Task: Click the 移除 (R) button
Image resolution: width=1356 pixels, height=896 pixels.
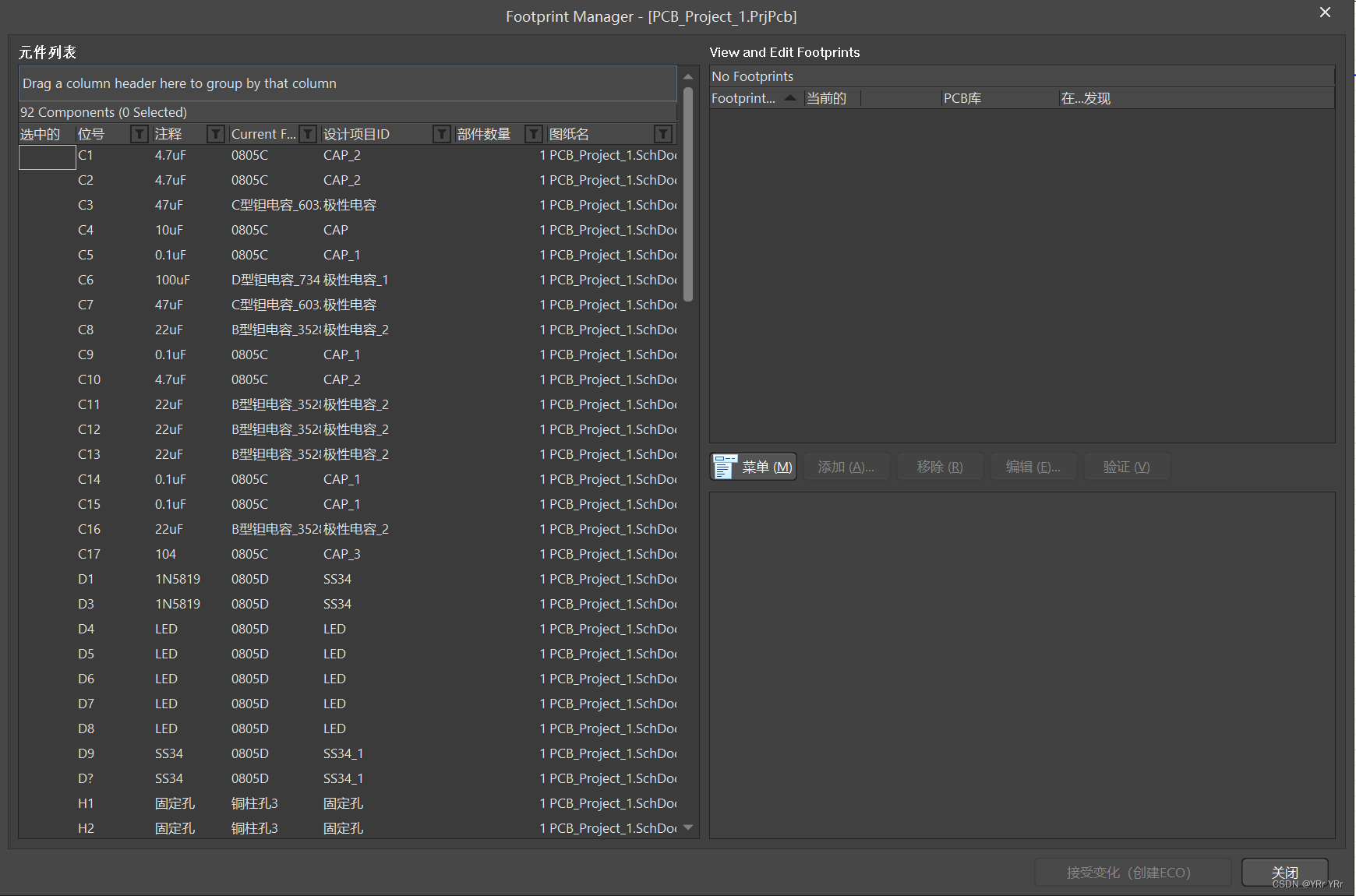Action: click(x=940, y=467)
